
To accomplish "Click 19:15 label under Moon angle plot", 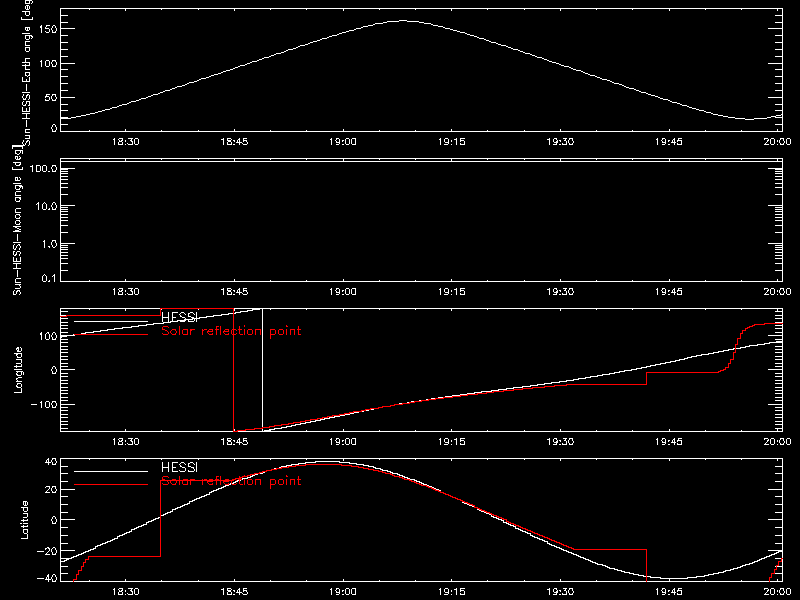I will click(x=452, y=292).
